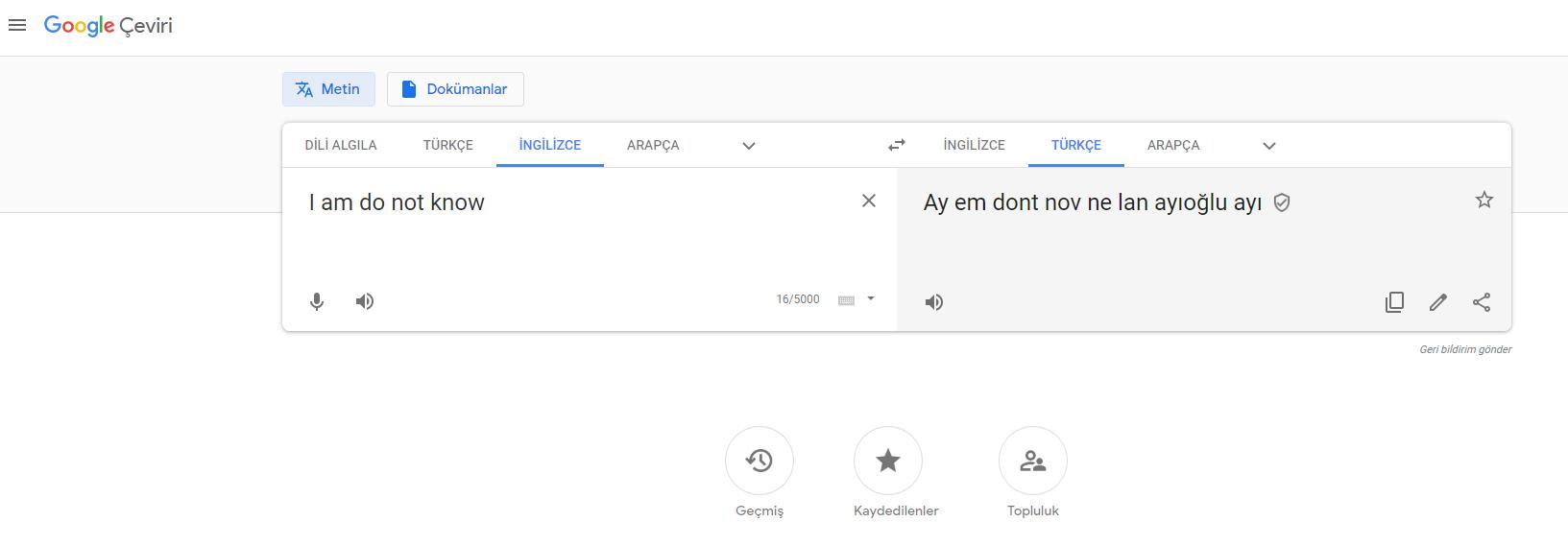Open the hamburger main menu

click(x=16, y=26)
